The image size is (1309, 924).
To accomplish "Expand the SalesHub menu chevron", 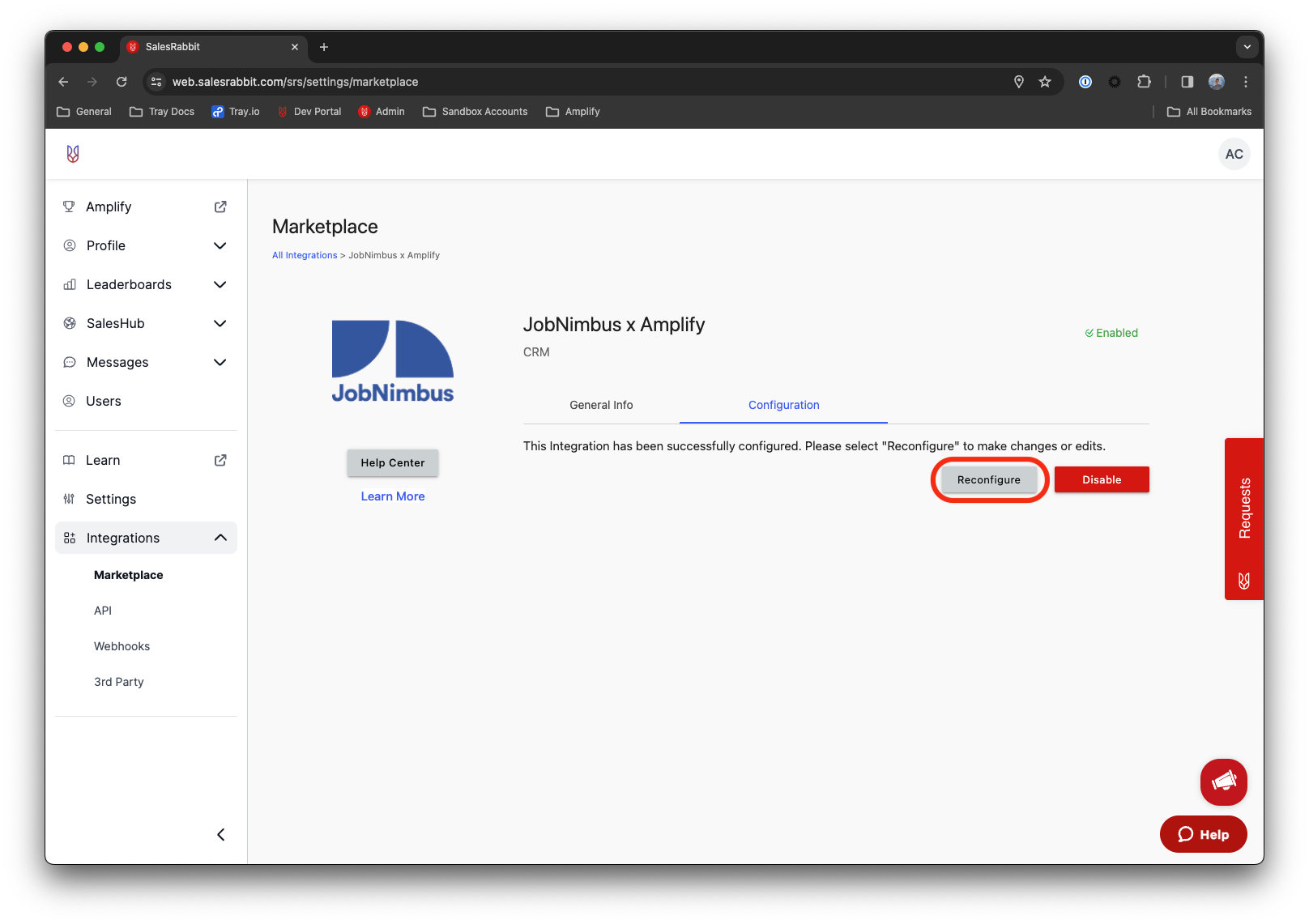I will tap(220, 323).
